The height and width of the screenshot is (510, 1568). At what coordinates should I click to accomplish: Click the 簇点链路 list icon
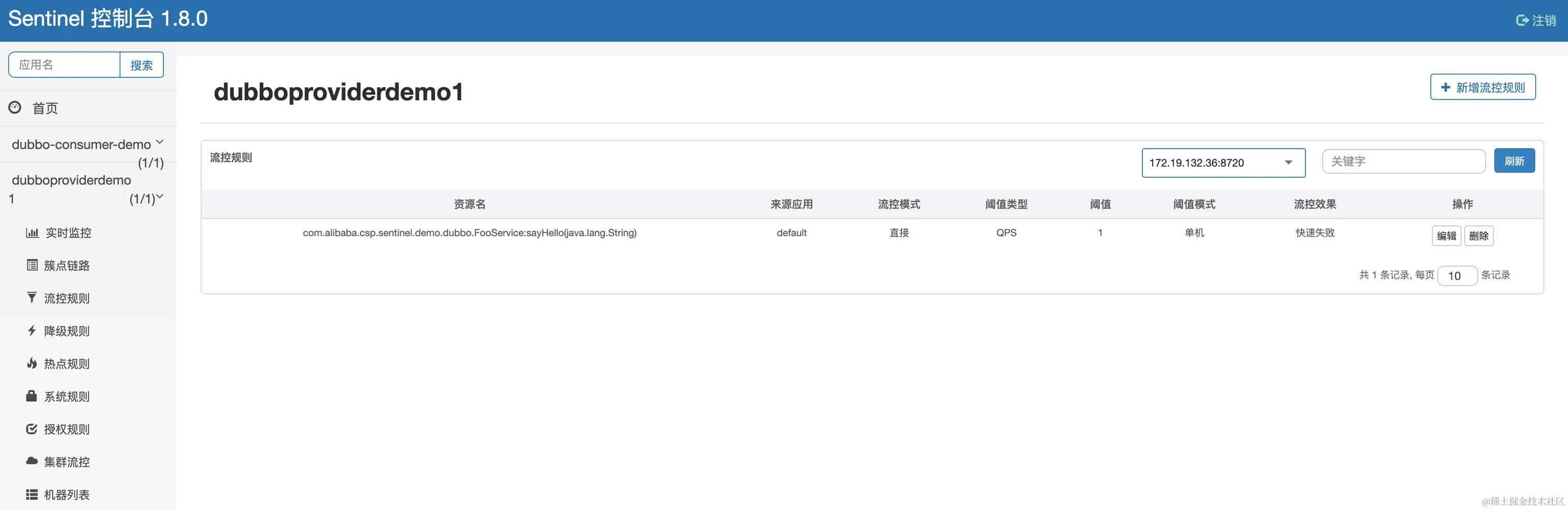[32, 265]
